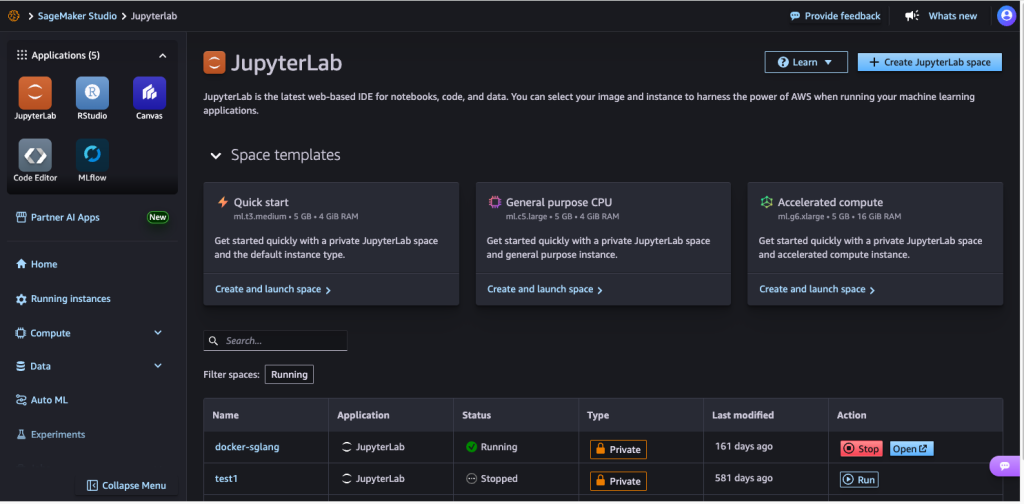The width and height of the screenshot is (1024, 504).
Task: Collapse the Space templates section
Action: click(x=215, y=155)
